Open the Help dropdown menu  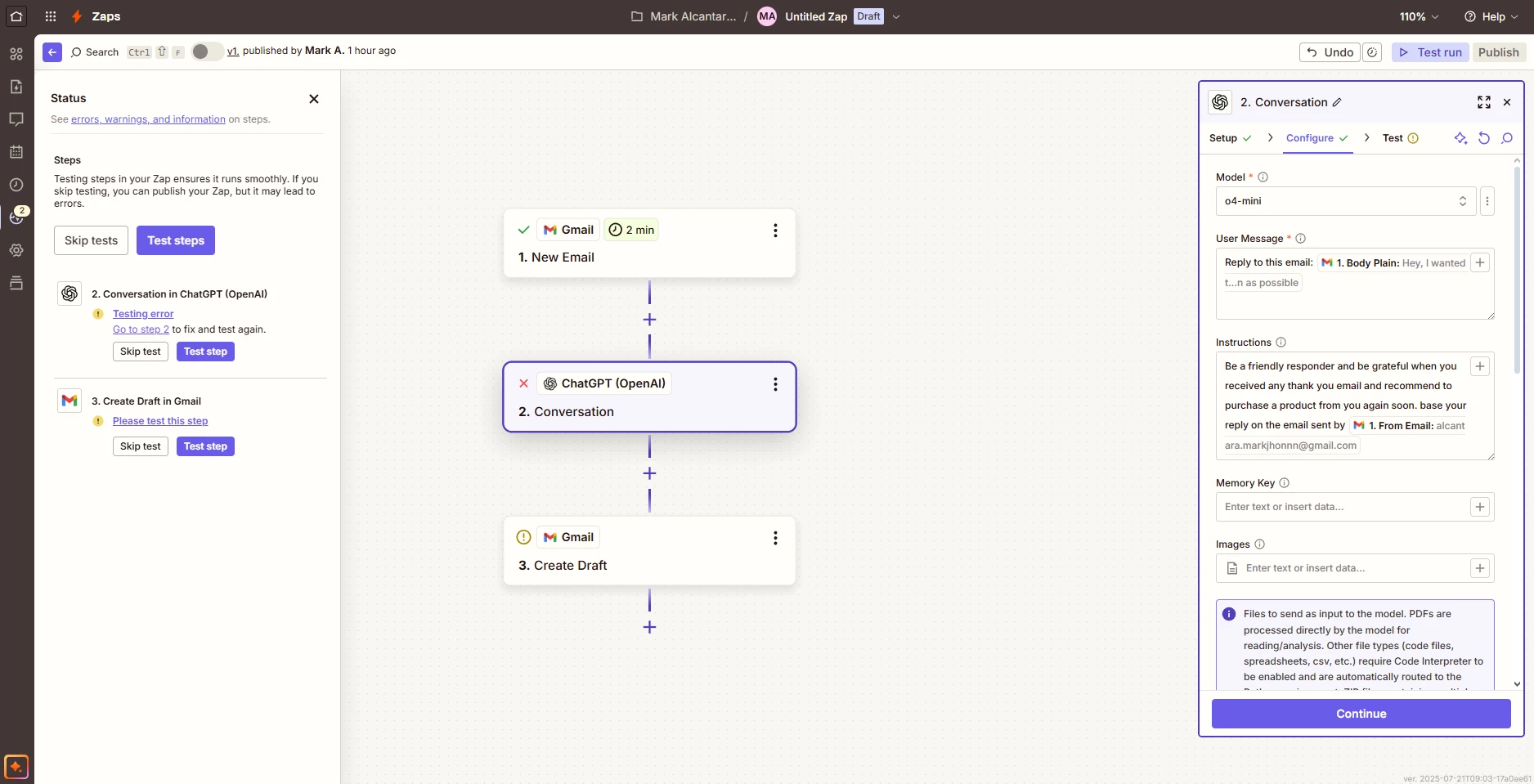[x=1491, y=16]
